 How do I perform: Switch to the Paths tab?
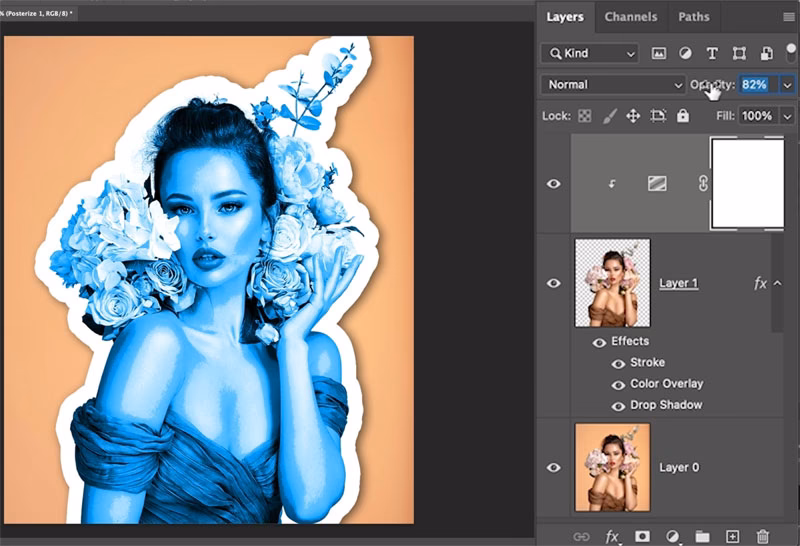point(693,17)
